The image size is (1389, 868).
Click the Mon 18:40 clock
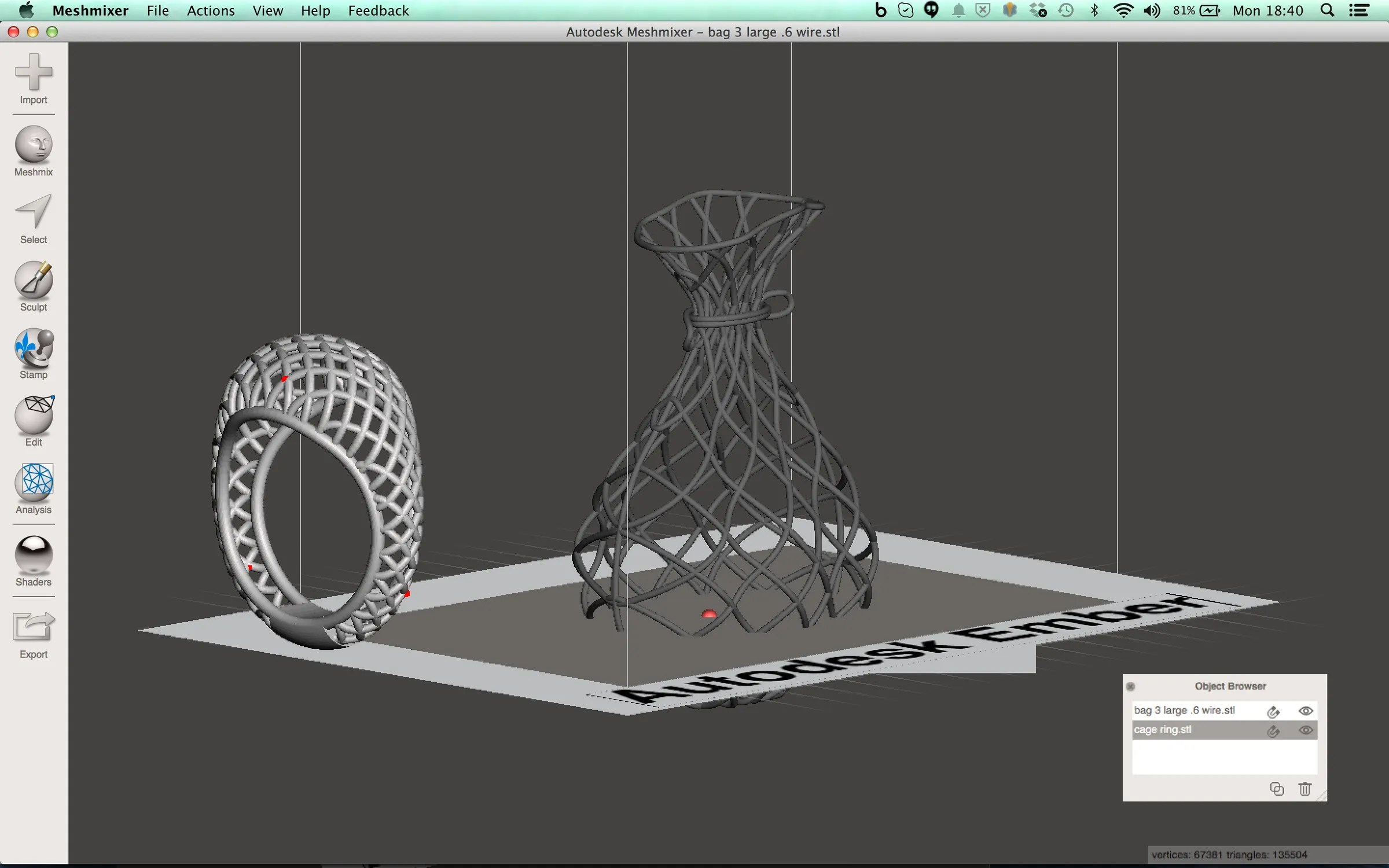click(x=1267, y=10)
